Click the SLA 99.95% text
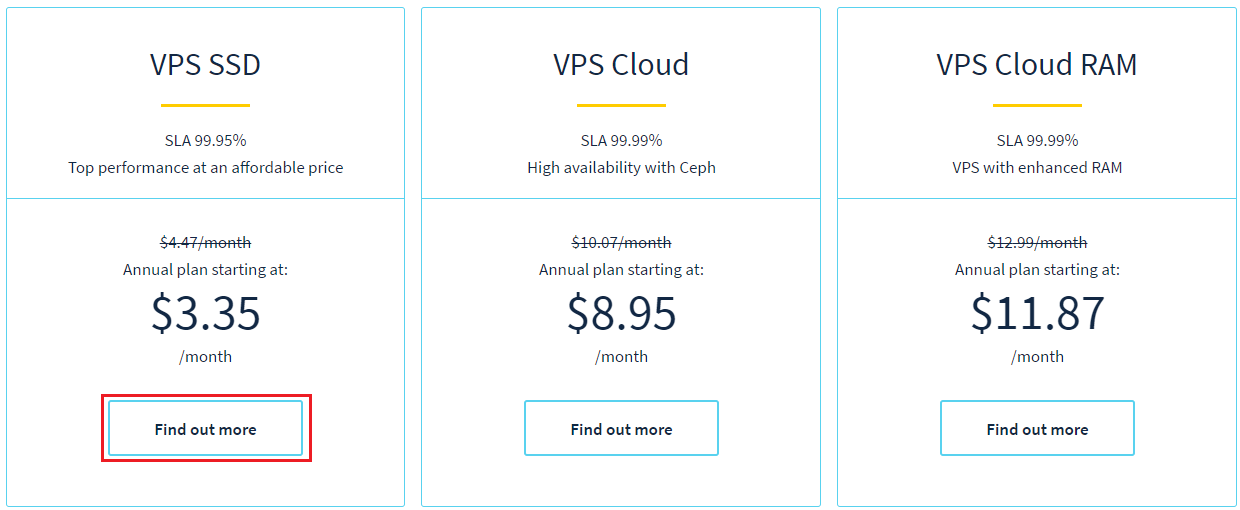Screen dimensions: 1240x510 tap(205, 140)
